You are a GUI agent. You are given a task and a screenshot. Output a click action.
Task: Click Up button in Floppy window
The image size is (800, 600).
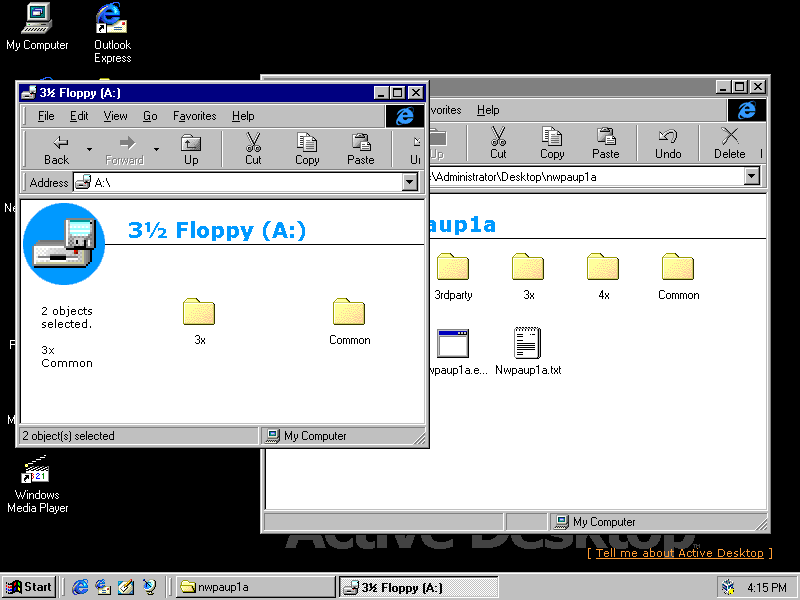tap(191, 149)
